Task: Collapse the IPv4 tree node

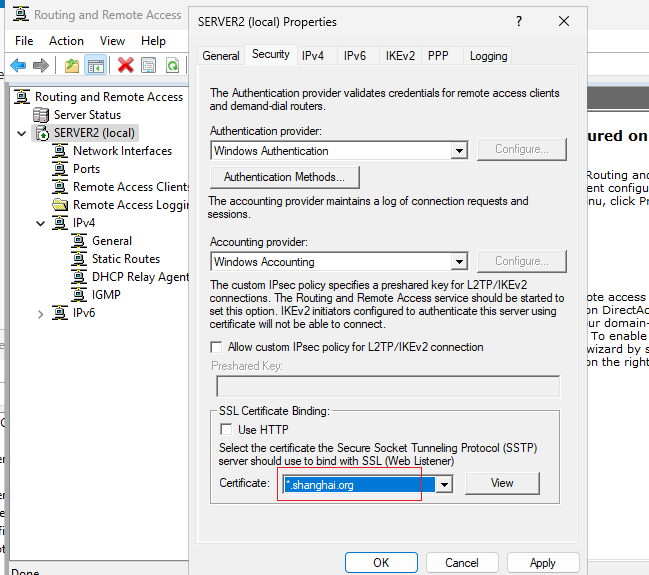Action: (40, 224)
